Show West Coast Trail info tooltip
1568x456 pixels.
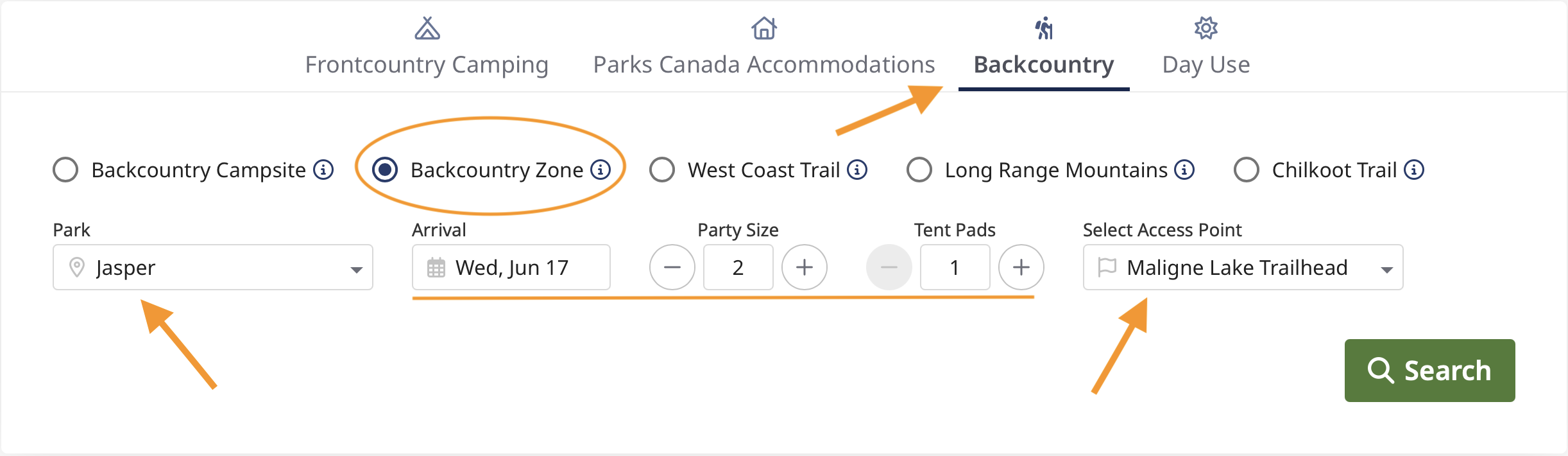[x=857, y=170]
